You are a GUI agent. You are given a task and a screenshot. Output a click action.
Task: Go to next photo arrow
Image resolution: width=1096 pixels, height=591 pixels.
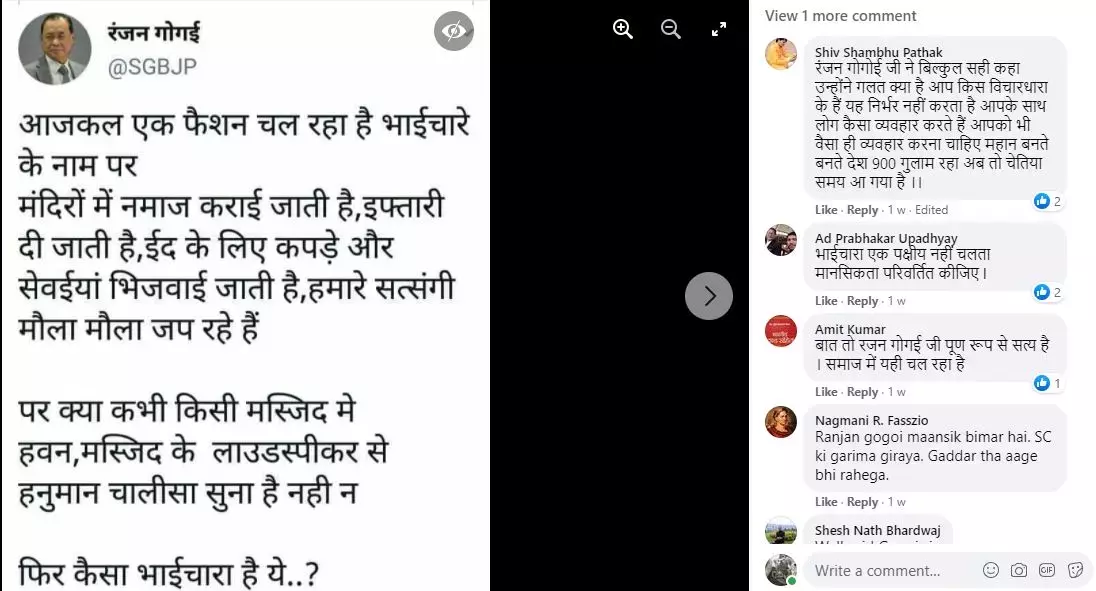pyautogui.click(x=709, y=296)
